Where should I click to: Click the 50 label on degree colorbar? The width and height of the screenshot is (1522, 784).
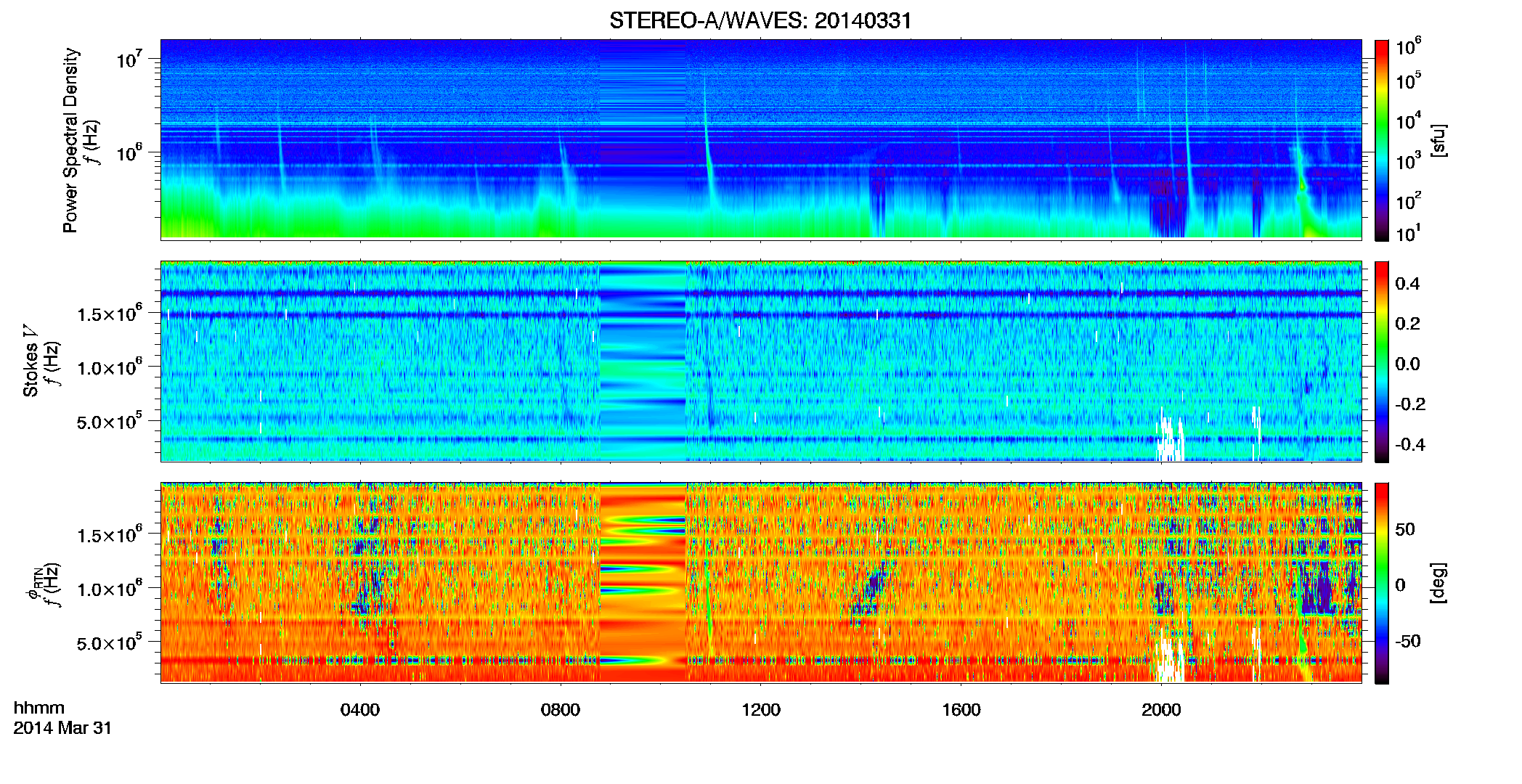click(x=1405, y=529)
